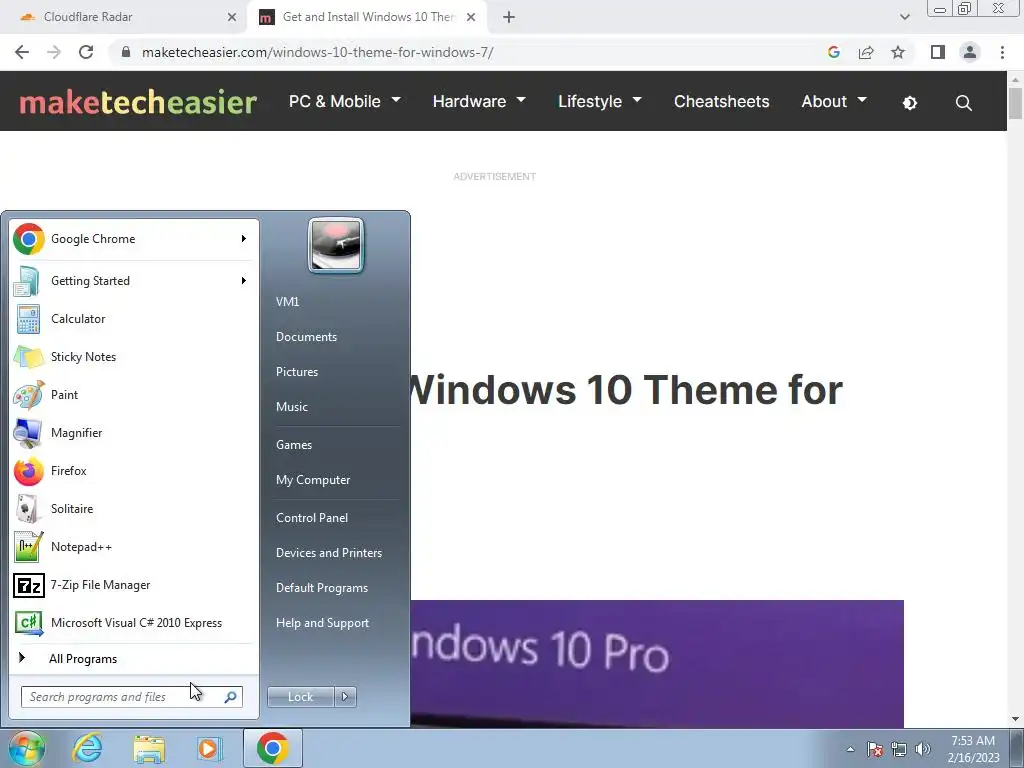Open the Lifestyle dropdown menu

(600, 101)
